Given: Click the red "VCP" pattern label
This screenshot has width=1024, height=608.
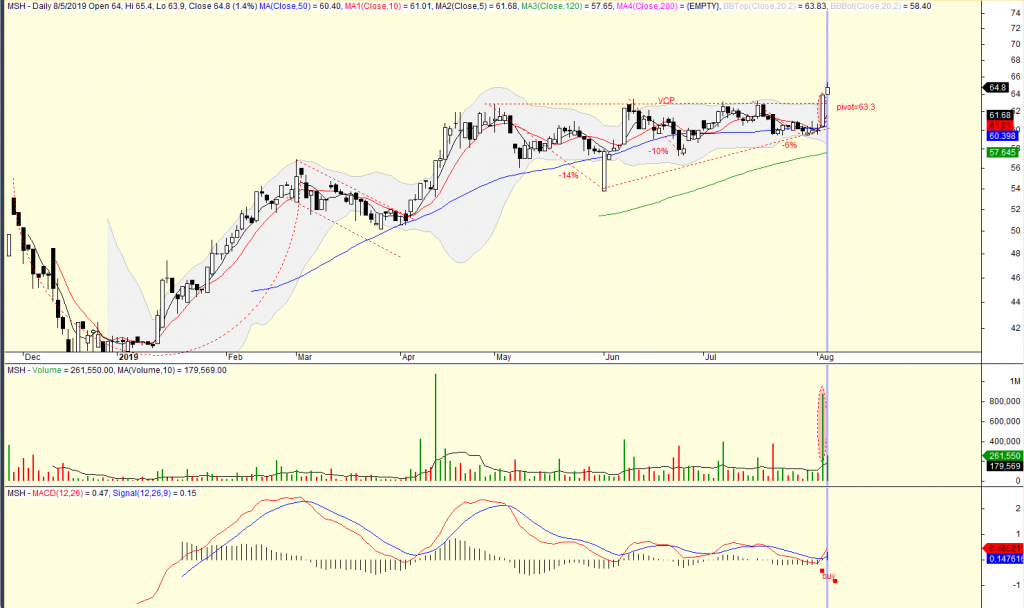Looking at the screenshot, I should tap(667, 100).
